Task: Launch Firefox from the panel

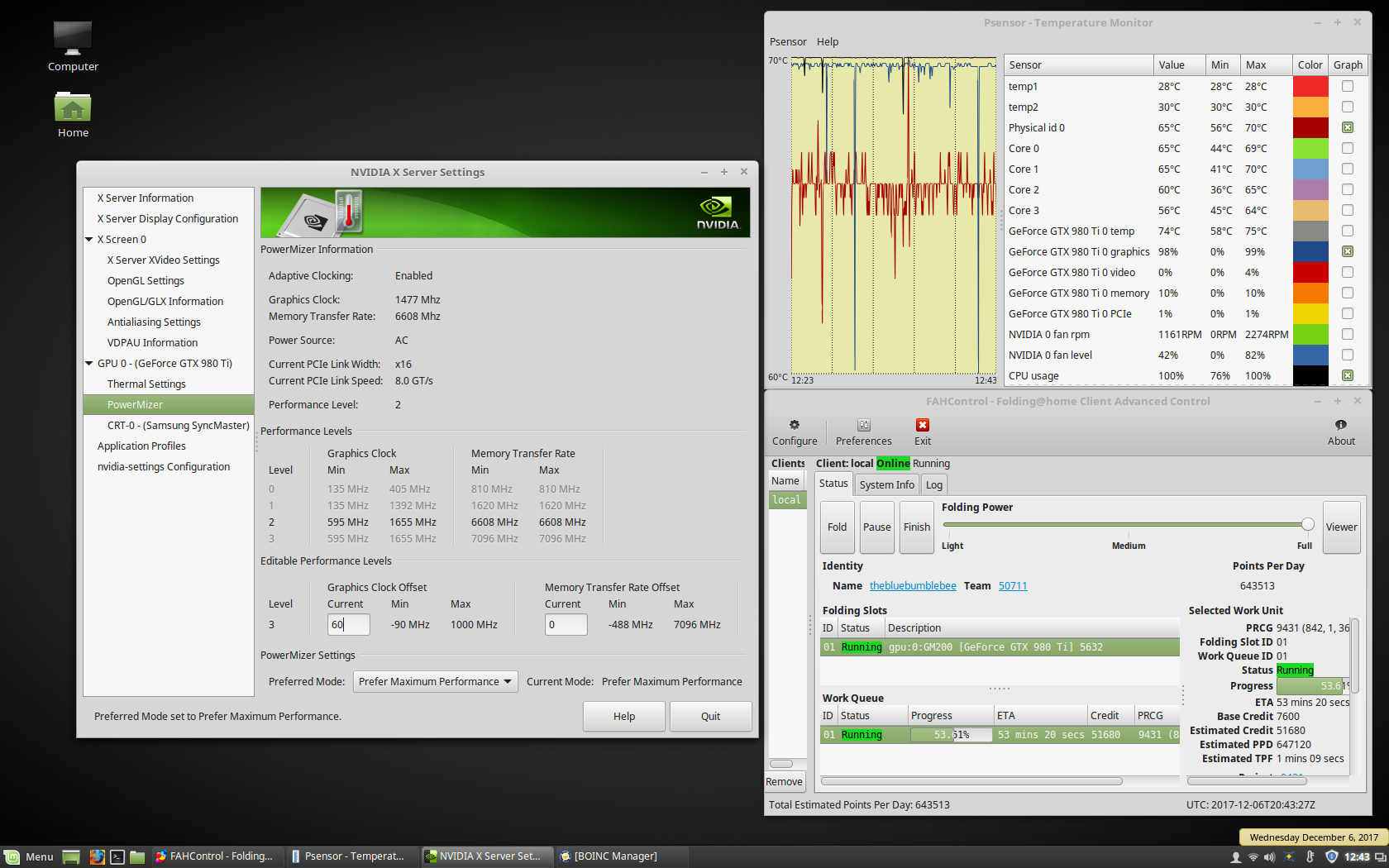Action: 97,856
